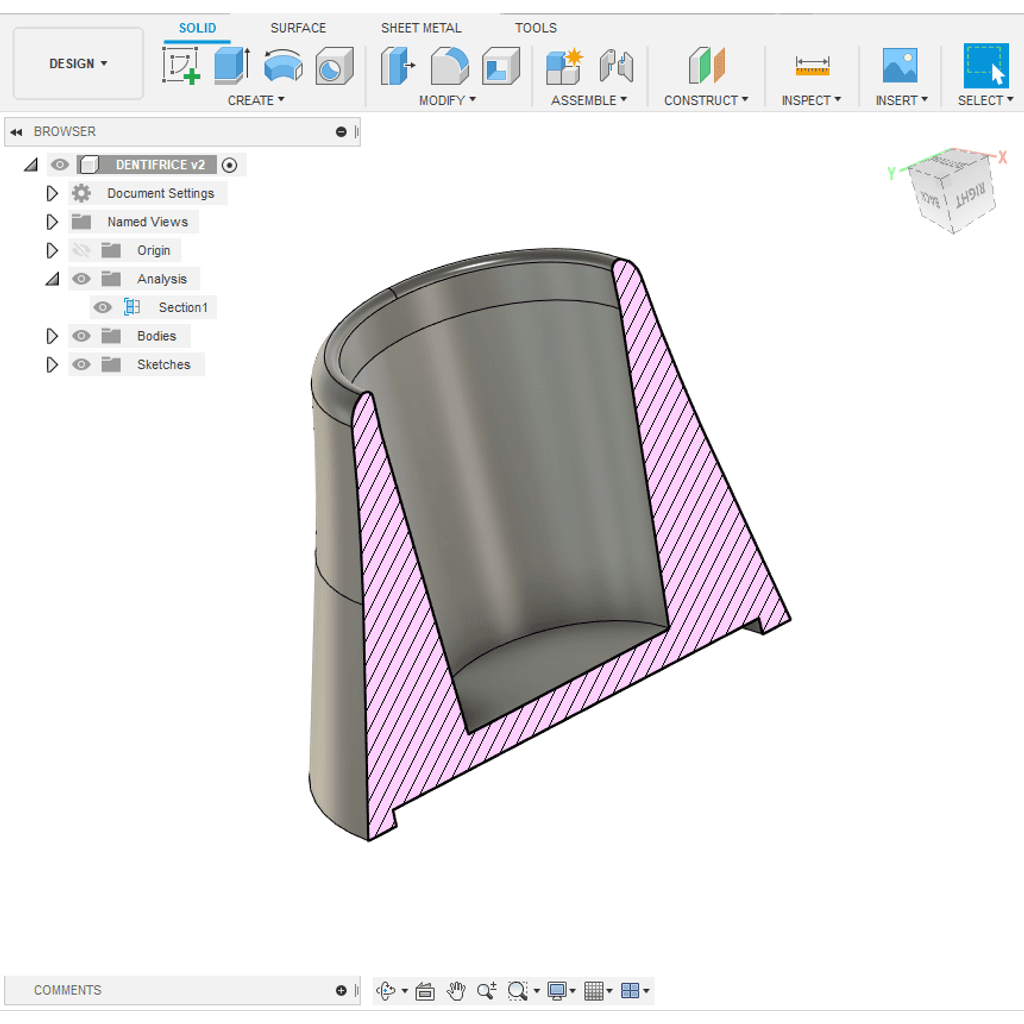Collapse the Analysis folder
The width and height of the screenshot is (1024, 1024).
(52, 279)
